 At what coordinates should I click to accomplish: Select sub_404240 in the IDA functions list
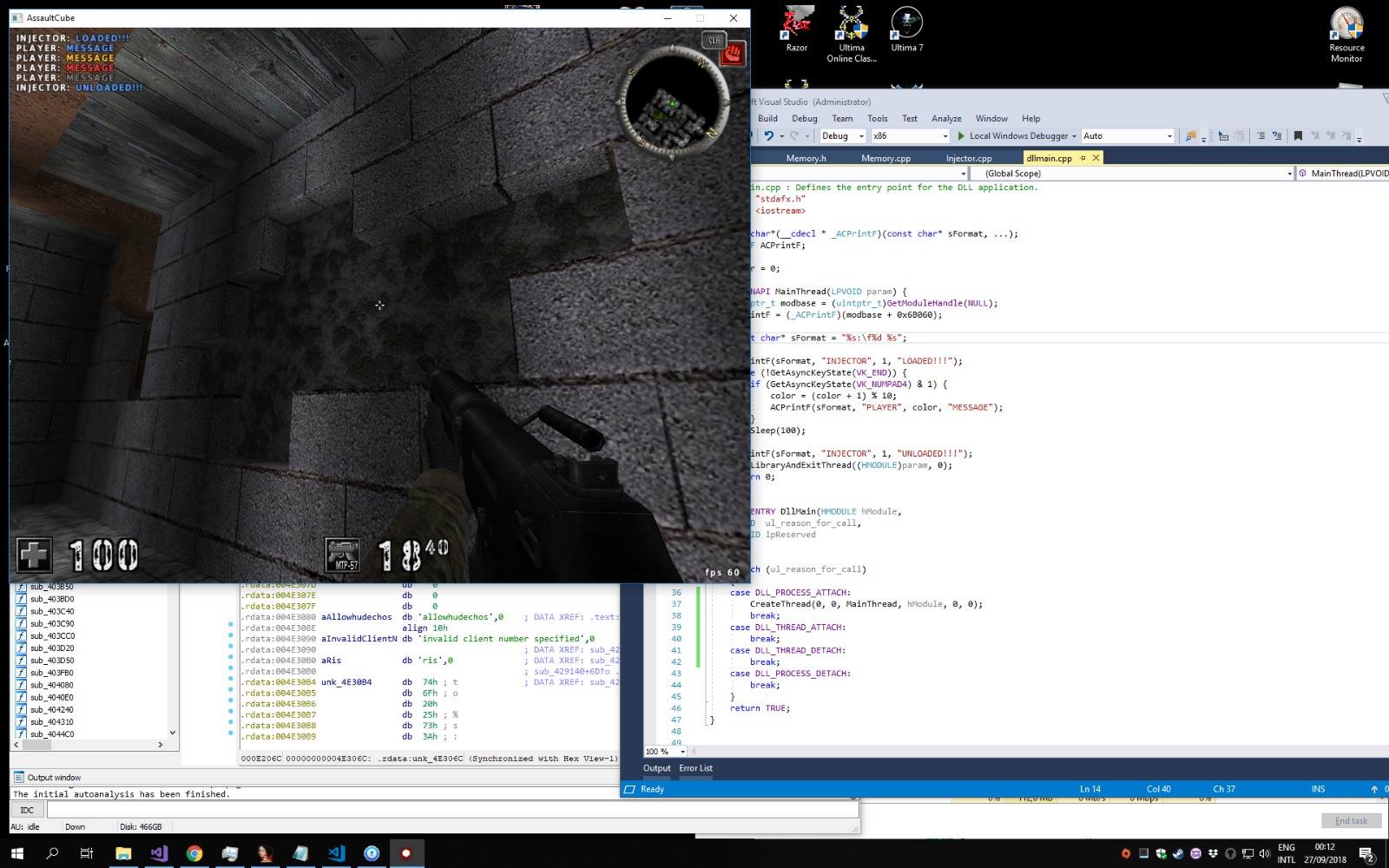52,709
